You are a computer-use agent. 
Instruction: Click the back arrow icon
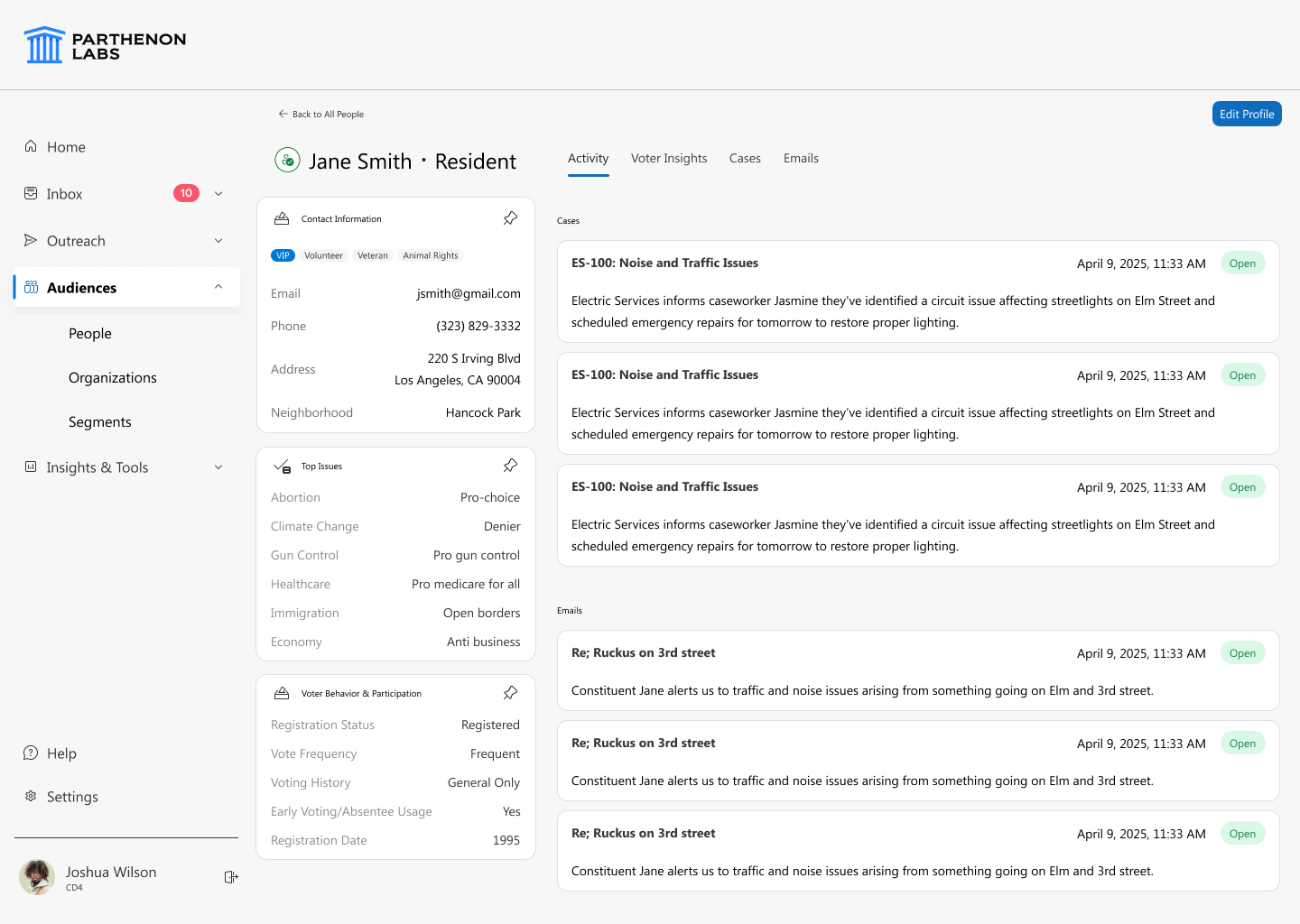coord(283,114)
